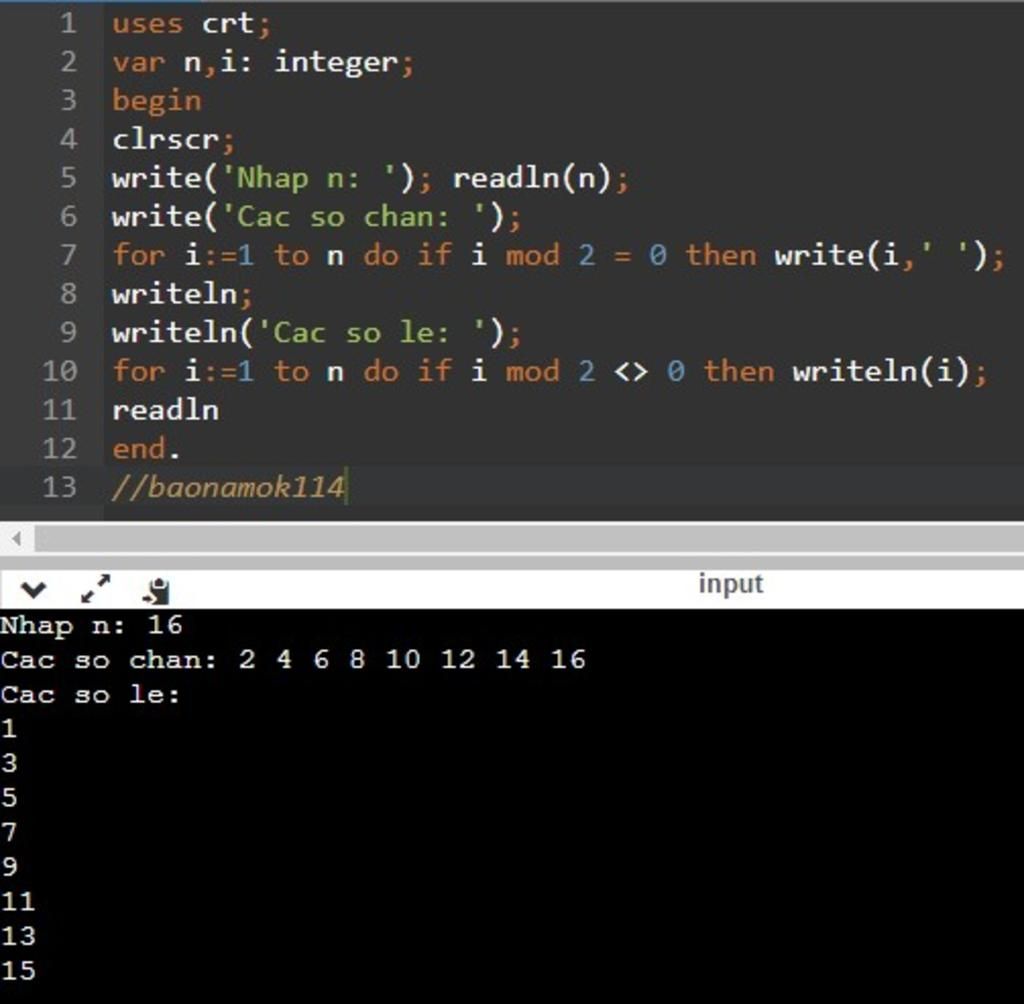This screenshot has width=1024, height=1004.
Task: Click line number 10 in the gutter
Action: coord(59,371)
